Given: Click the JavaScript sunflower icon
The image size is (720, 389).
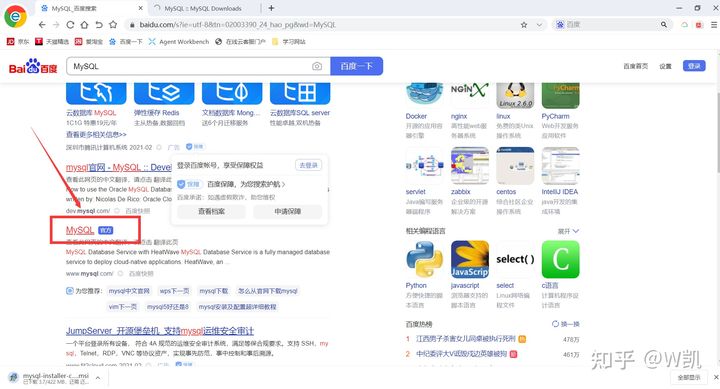Looking at the screenshot, I should pos(469,259).
